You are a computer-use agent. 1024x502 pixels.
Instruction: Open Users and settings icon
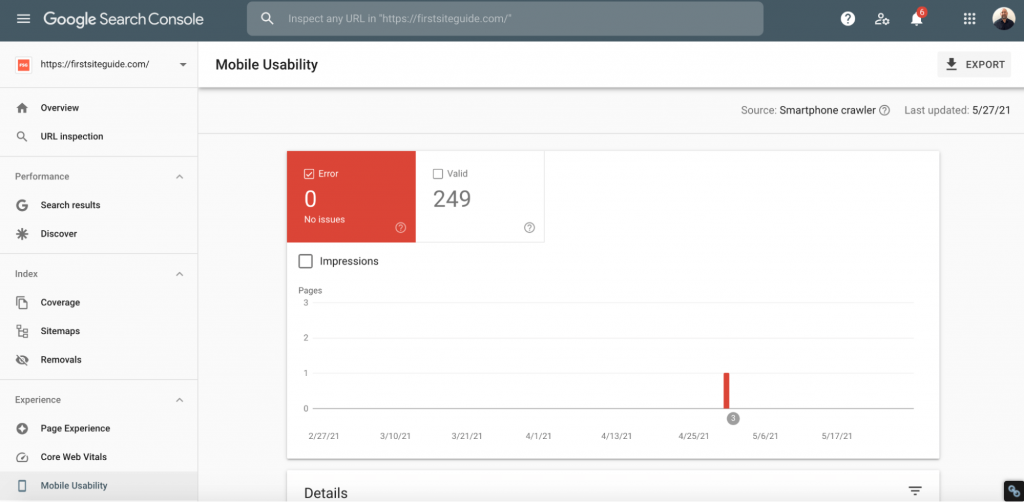(882, 19)
